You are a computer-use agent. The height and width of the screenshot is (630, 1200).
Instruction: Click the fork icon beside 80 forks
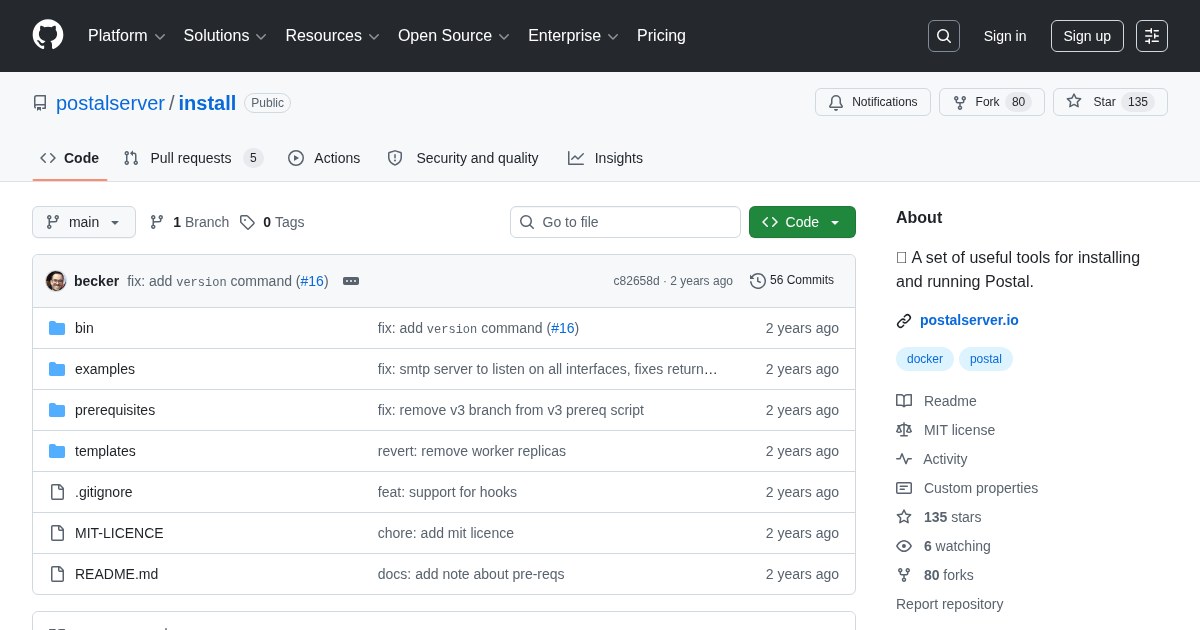tap(904, 575)
